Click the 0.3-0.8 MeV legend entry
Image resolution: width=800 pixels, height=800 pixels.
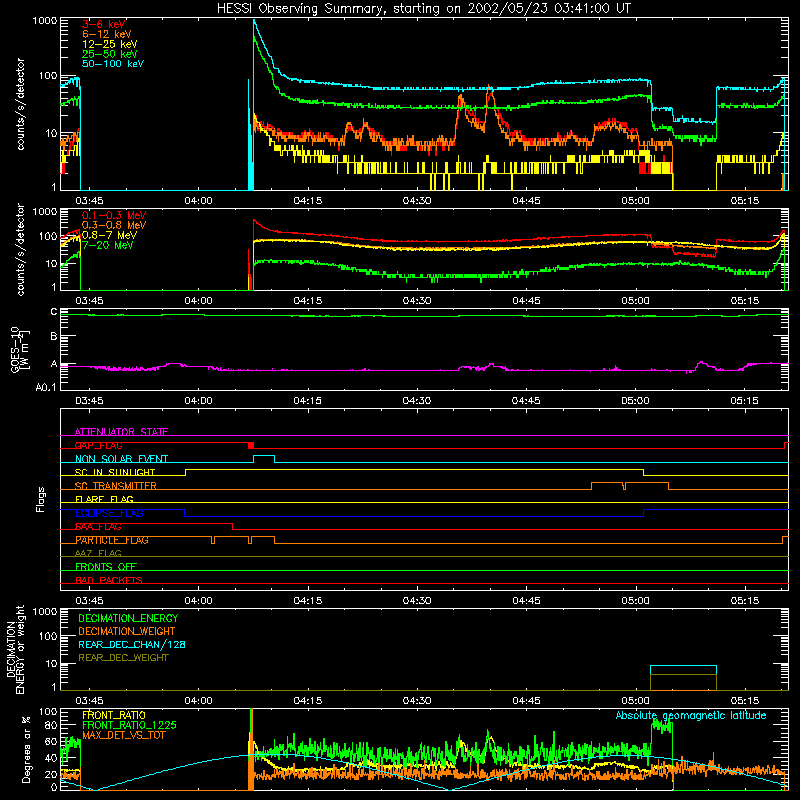[x=114, y=225]
